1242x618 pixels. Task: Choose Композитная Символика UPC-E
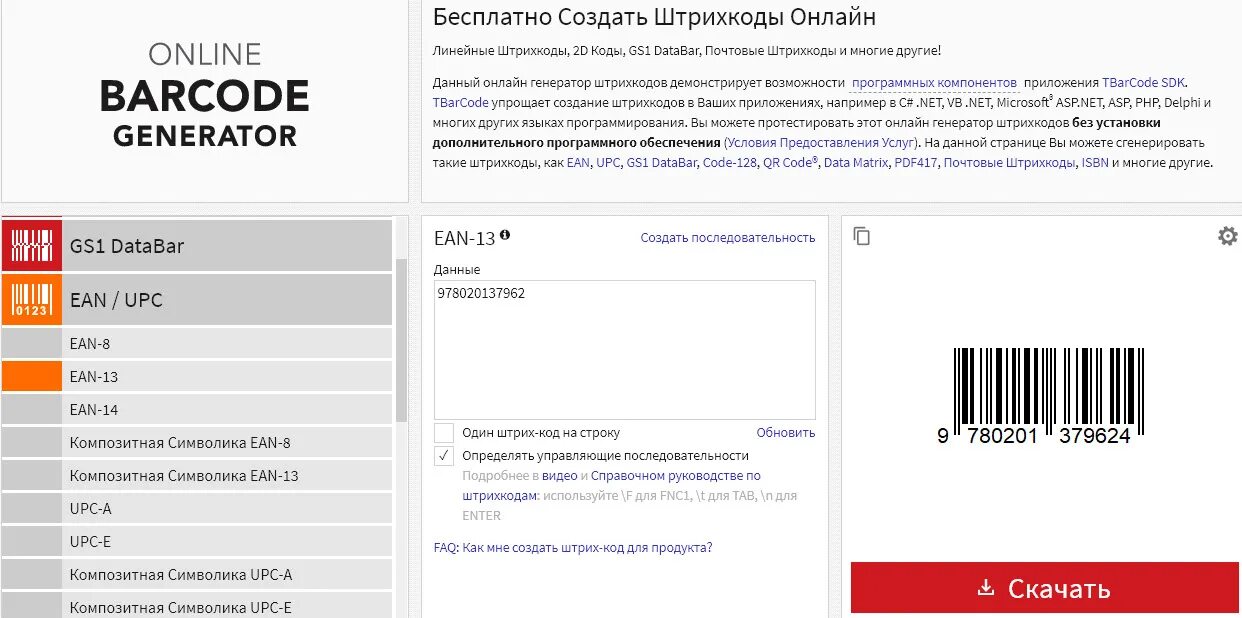click(197, 606)
